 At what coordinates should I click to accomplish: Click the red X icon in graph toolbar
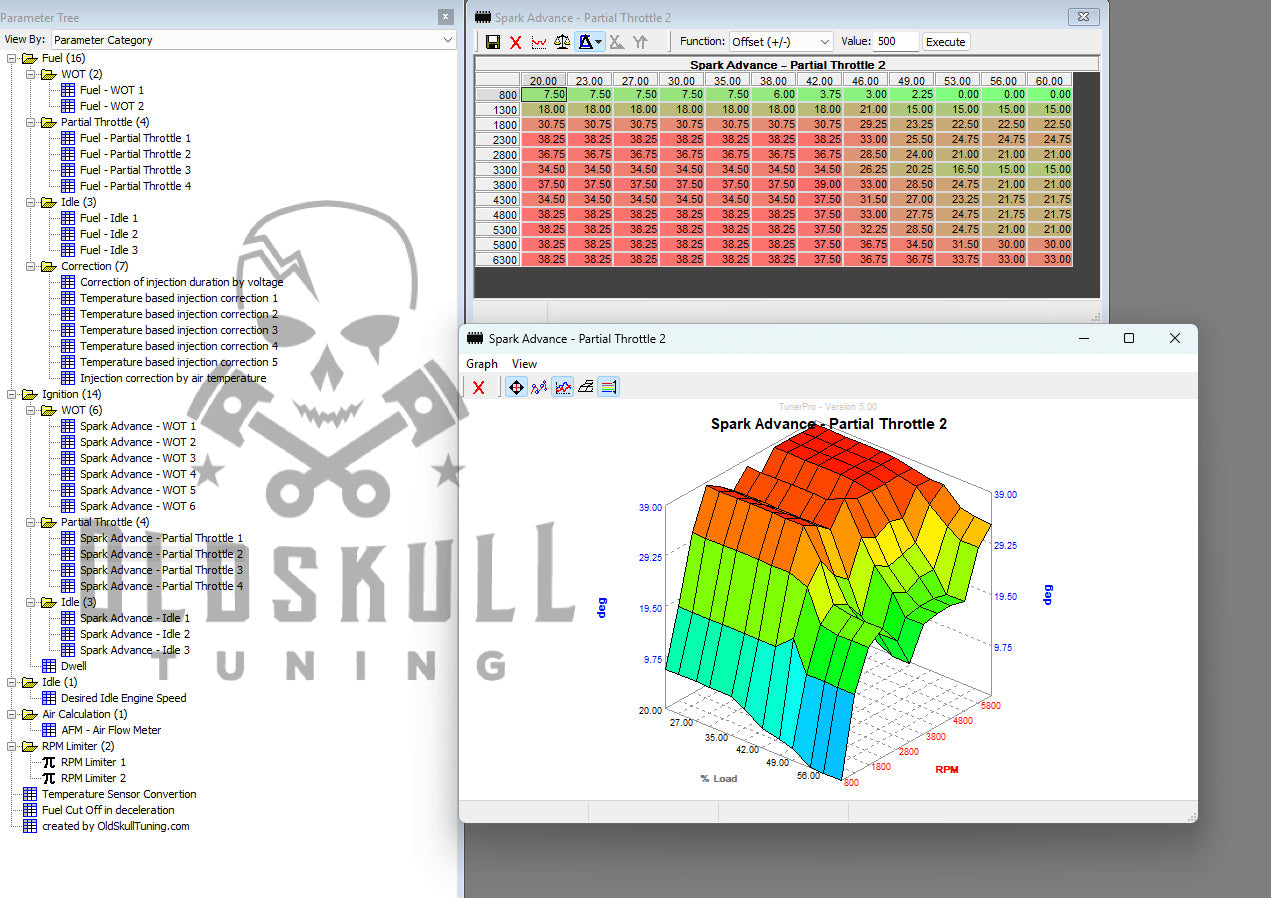pos(478,387)
